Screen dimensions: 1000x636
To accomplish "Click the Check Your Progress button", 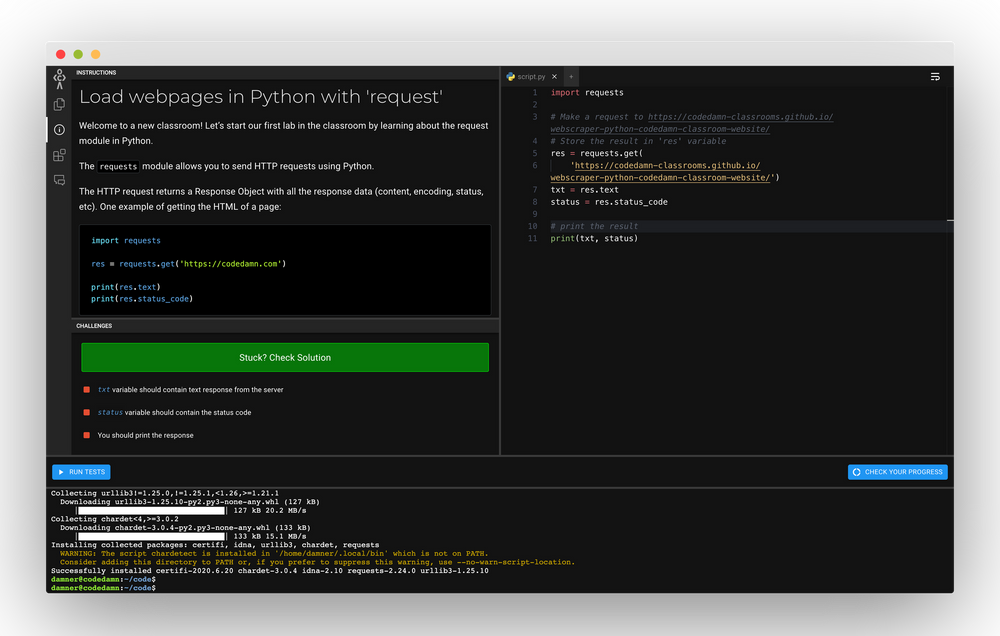I will [x=897, y=472].
